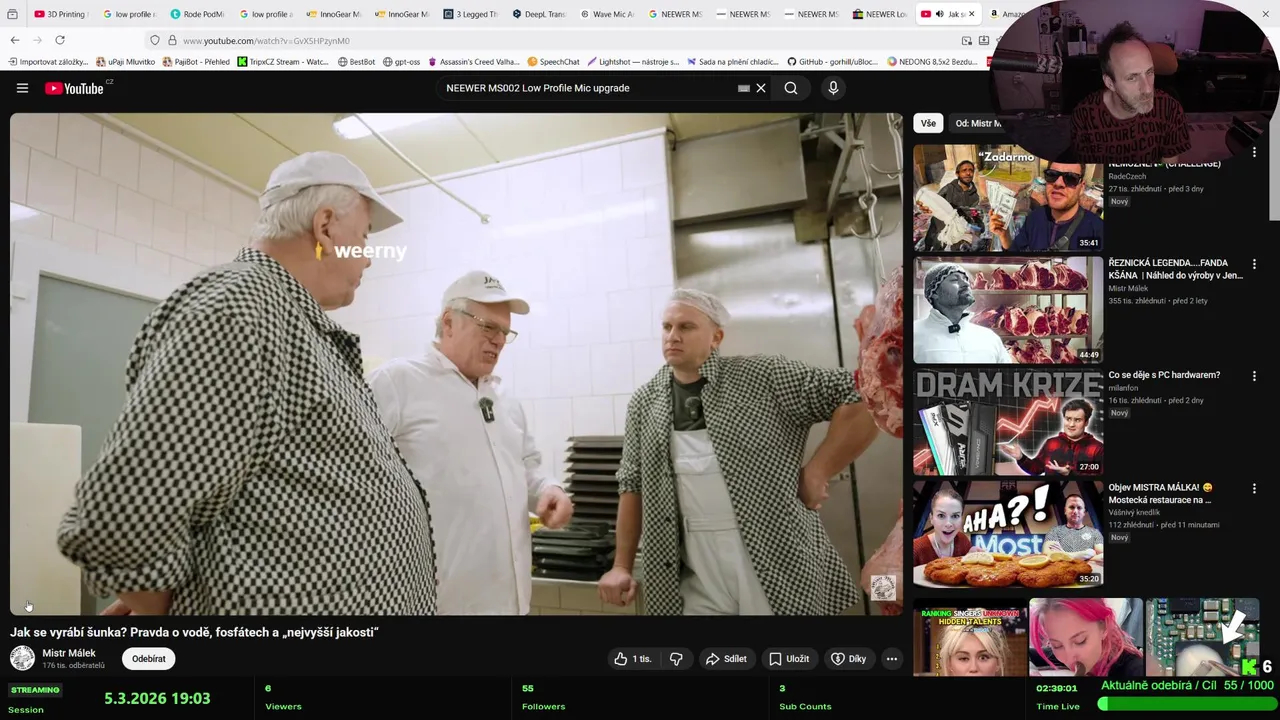Switch to the Wave Mic Arm tab
The image size is (1280, 720).
(607, 14)
